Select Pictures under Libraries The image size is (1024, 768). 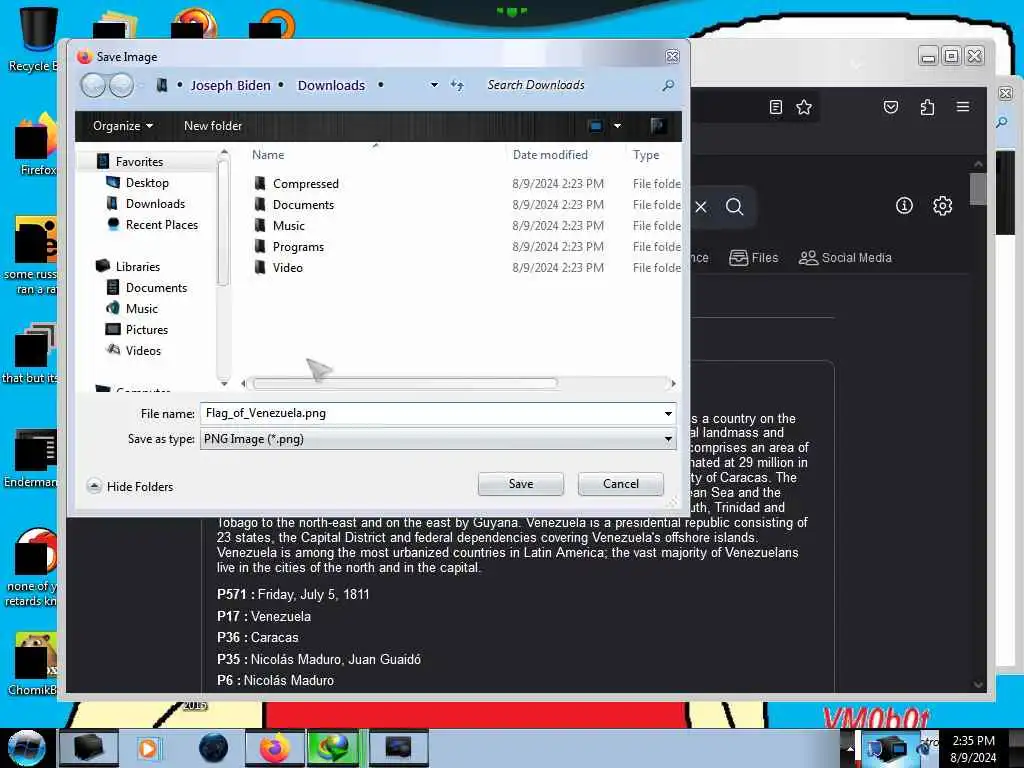pyautogui.click(x=146, y=329)
